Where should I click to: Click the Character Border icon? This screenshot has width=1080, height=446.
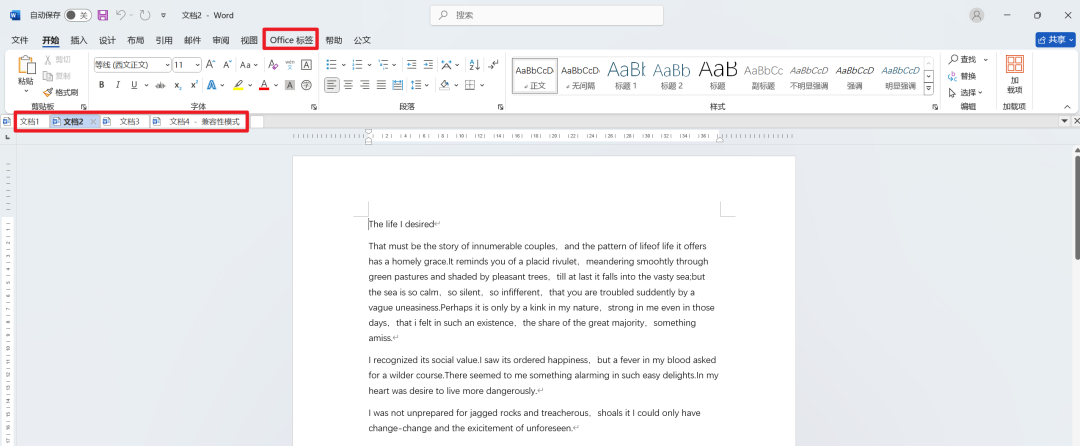307,65
